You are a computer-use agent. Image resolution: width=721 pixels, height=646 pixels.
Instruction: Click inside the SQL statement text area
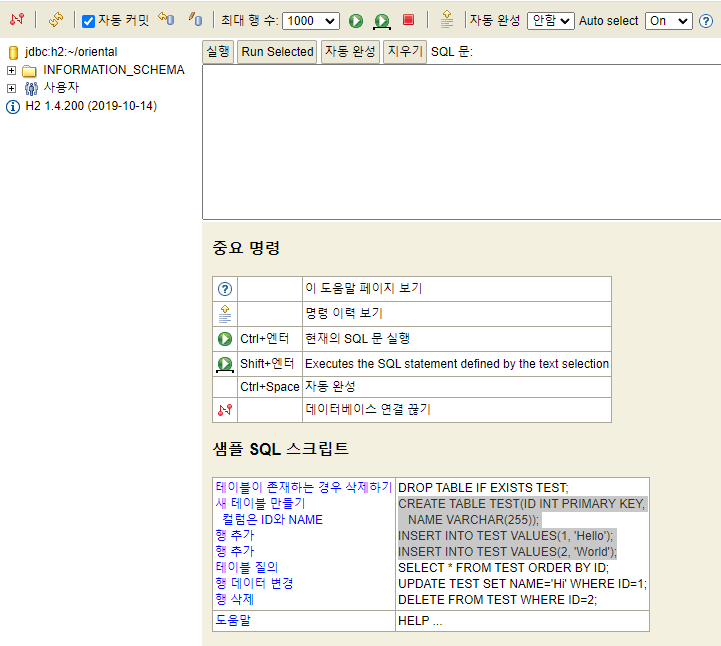coord(461,142)
